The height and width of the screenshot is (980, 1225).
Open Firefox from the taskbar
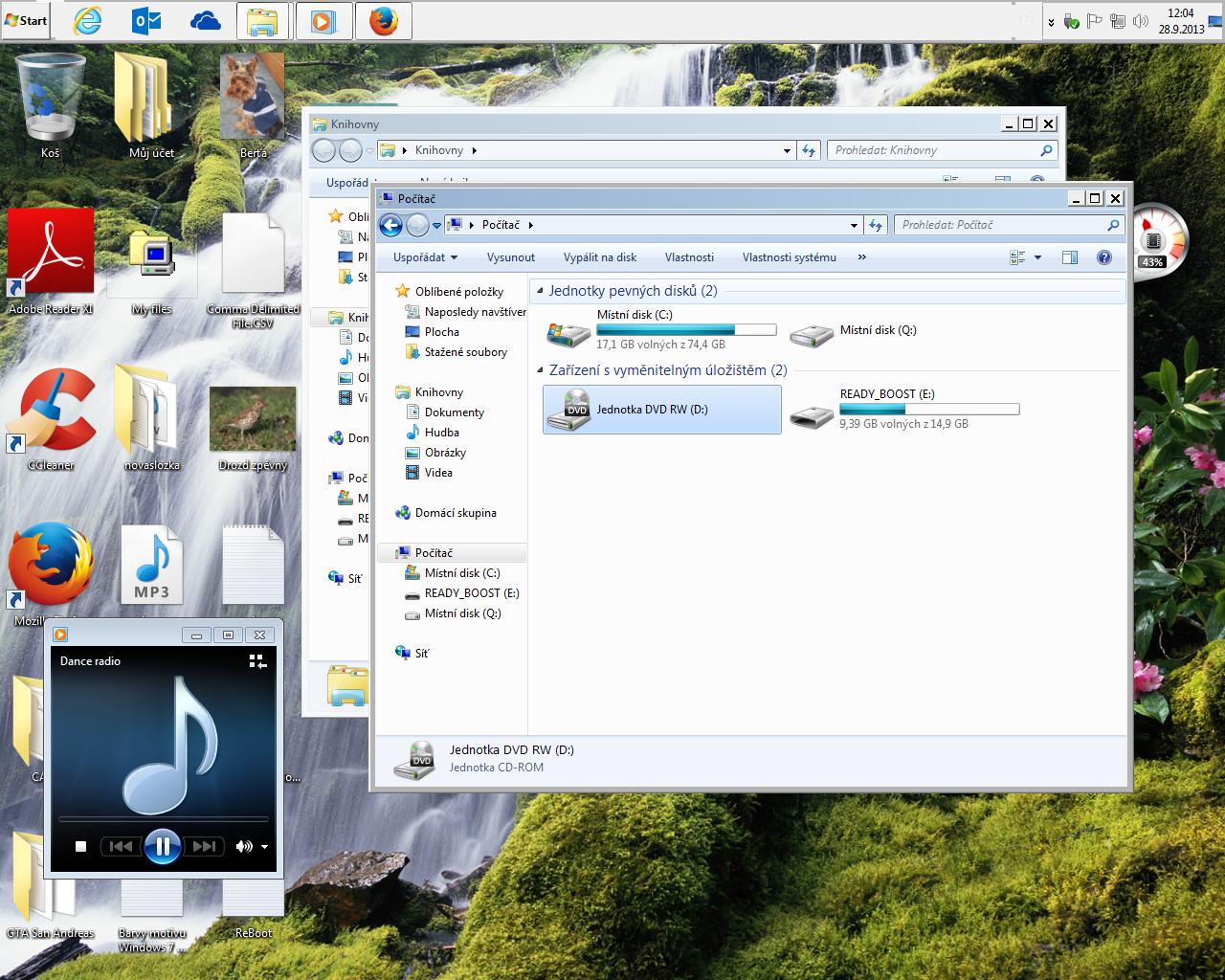click(x=383, y=21)
